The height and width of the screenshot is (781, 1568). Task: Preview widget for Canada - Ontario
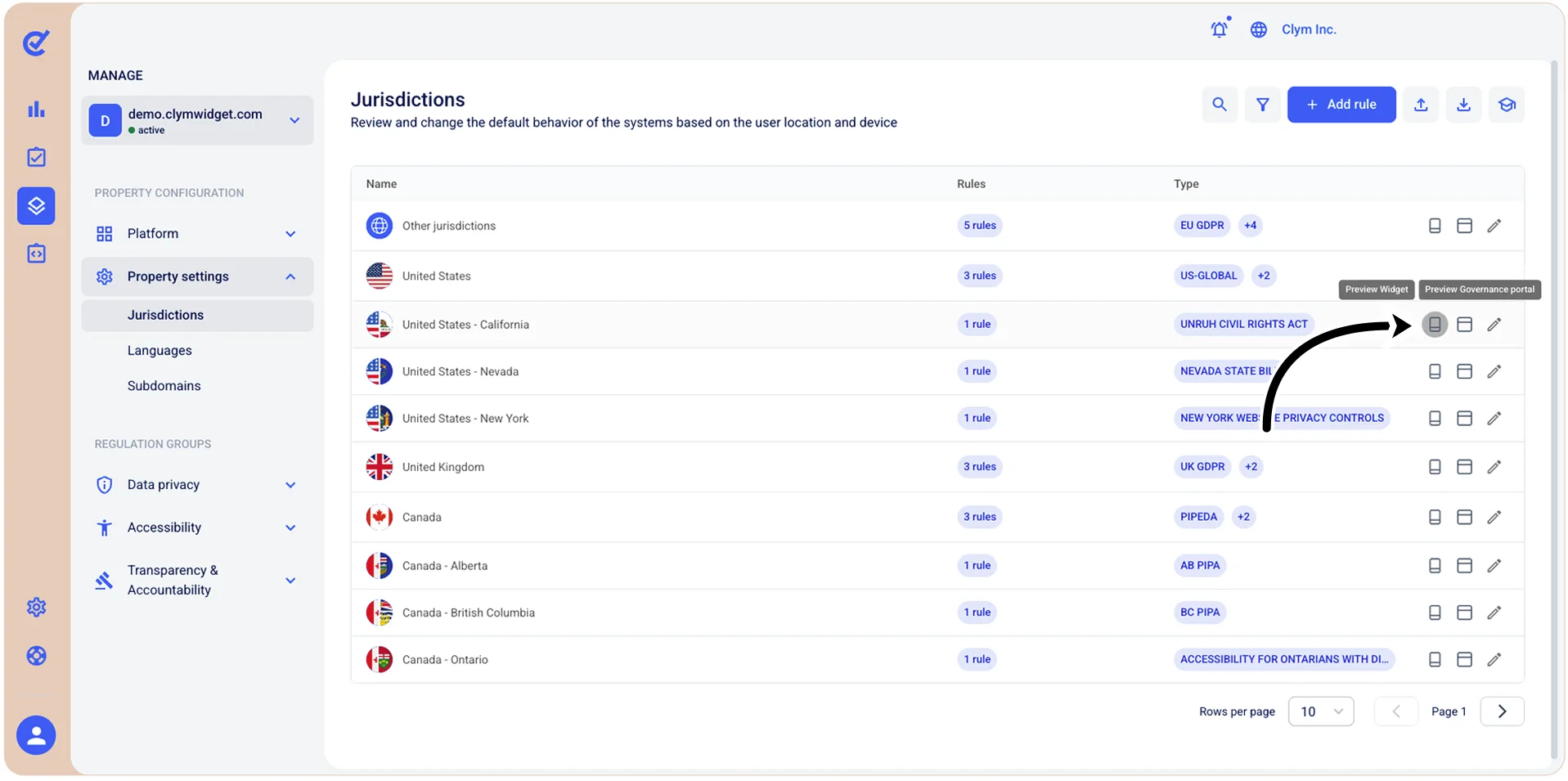click(x=1435, y=659)
